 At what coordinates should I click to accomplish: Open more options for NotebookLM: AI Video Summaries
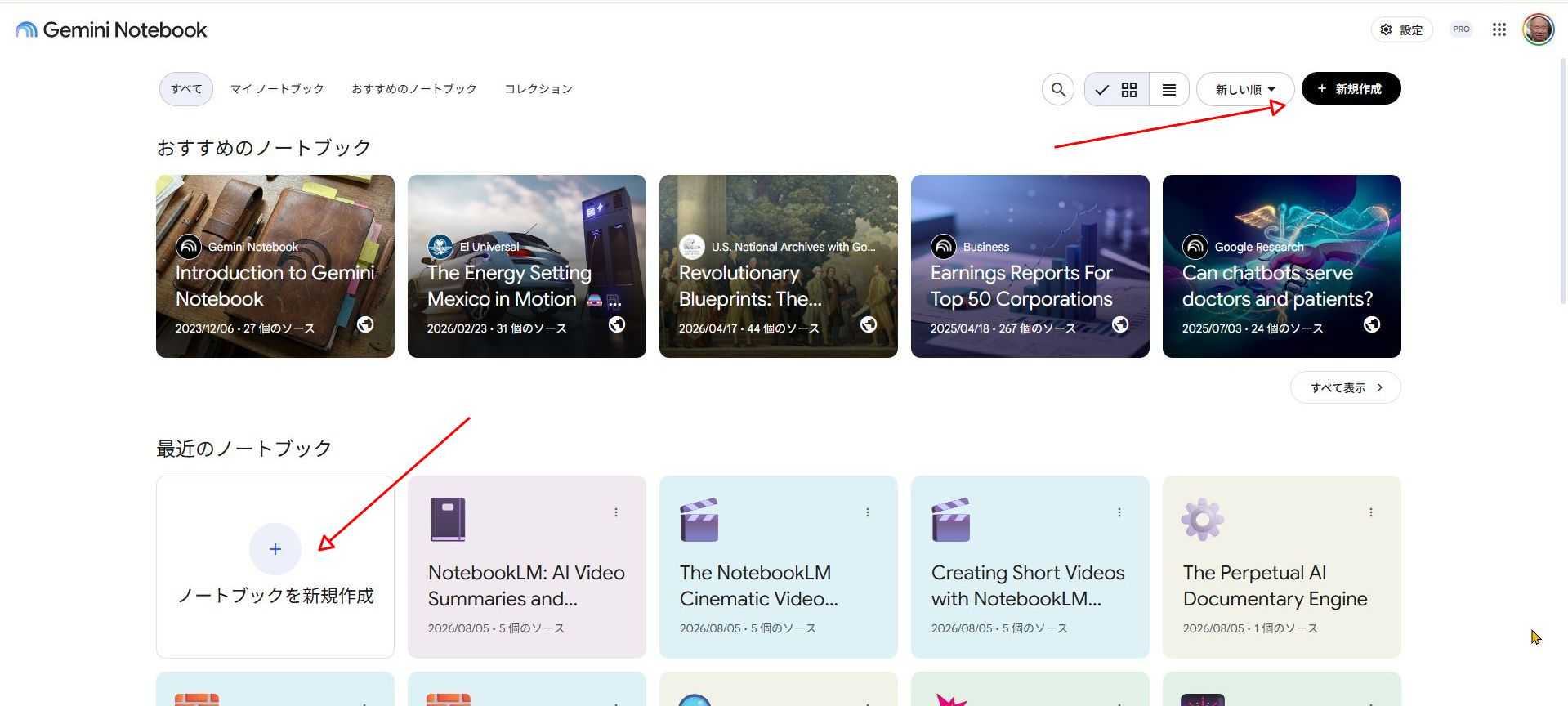coord(616,512)
